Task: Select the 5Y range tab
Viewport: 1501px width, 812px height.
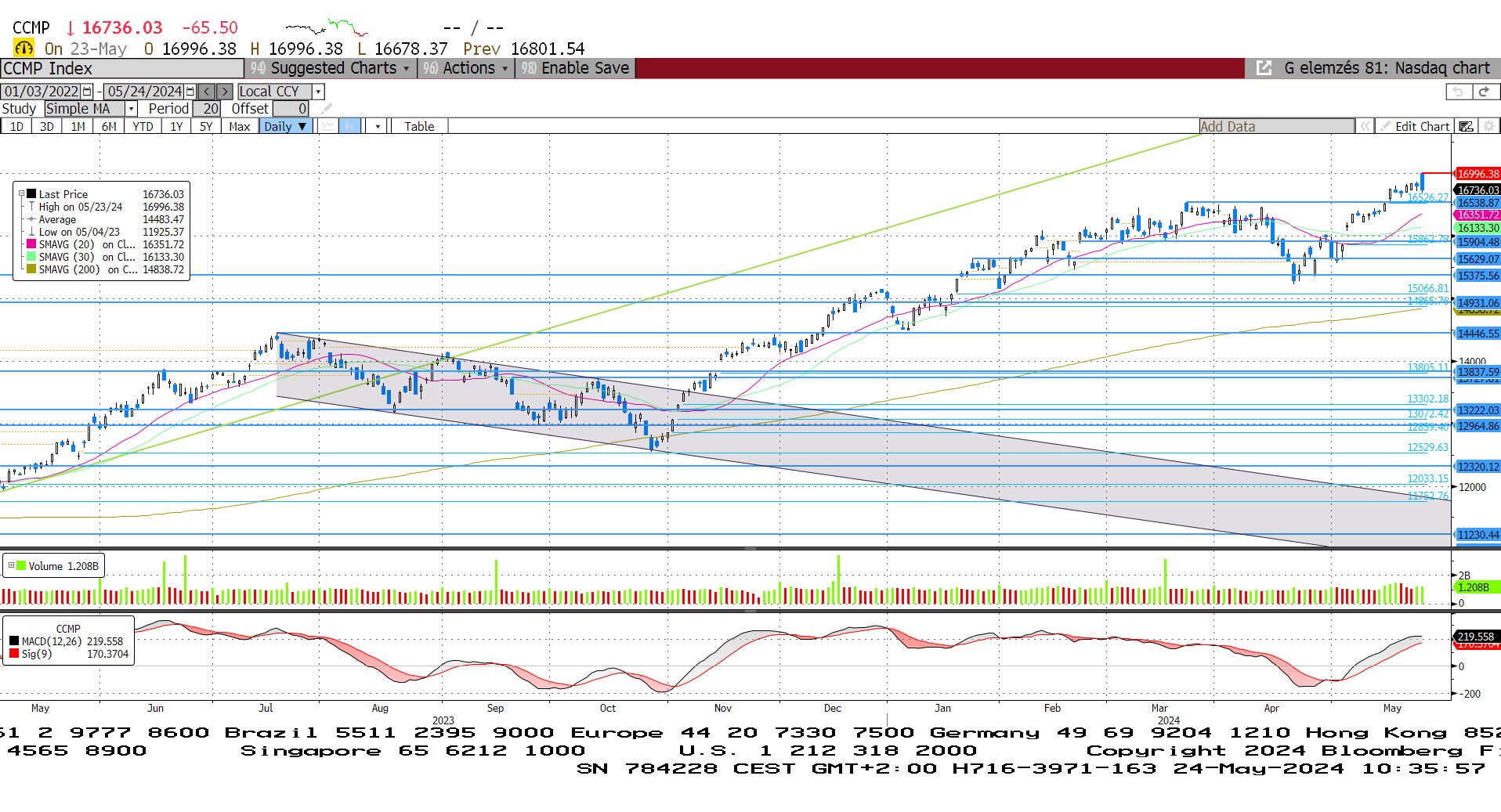Action: coord(206,126)
